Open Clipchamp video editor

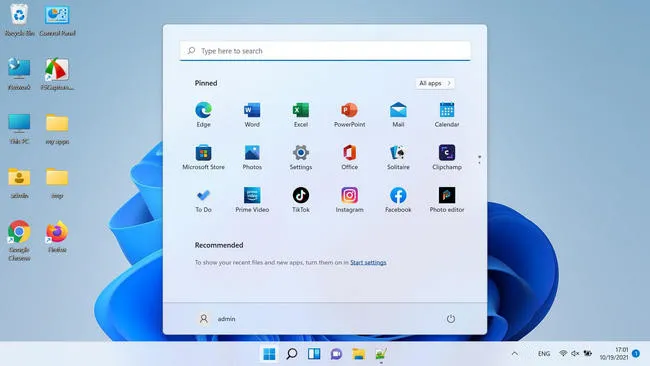tap(447, 157)
